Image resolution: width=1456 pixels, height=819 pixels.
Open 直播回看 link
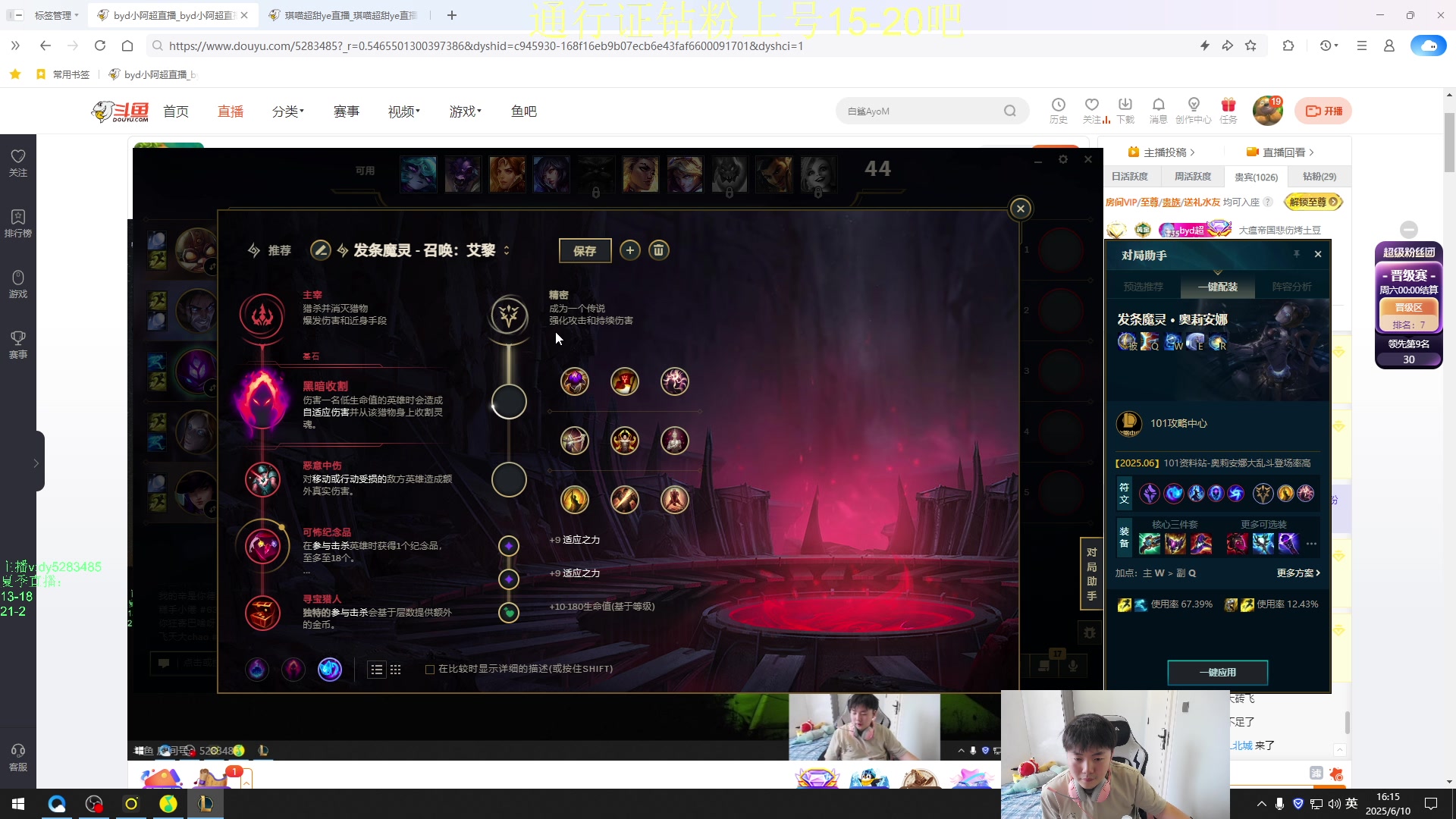[1281, 152]
